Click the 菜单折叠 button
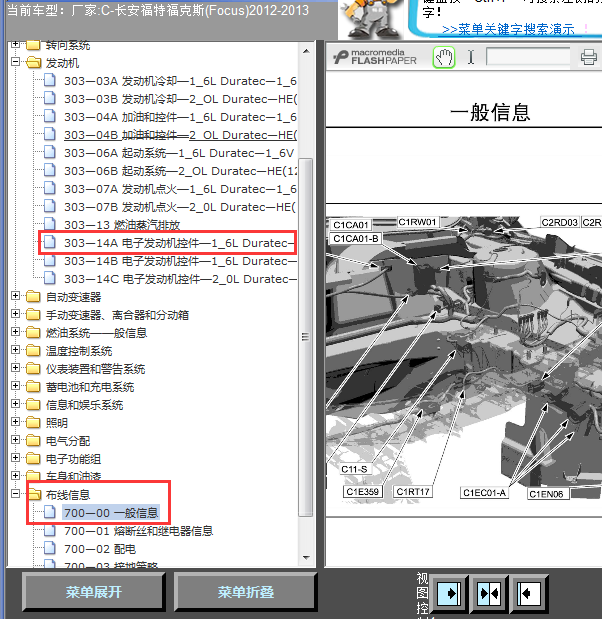The image size is (602, 619). coord(246,592)
